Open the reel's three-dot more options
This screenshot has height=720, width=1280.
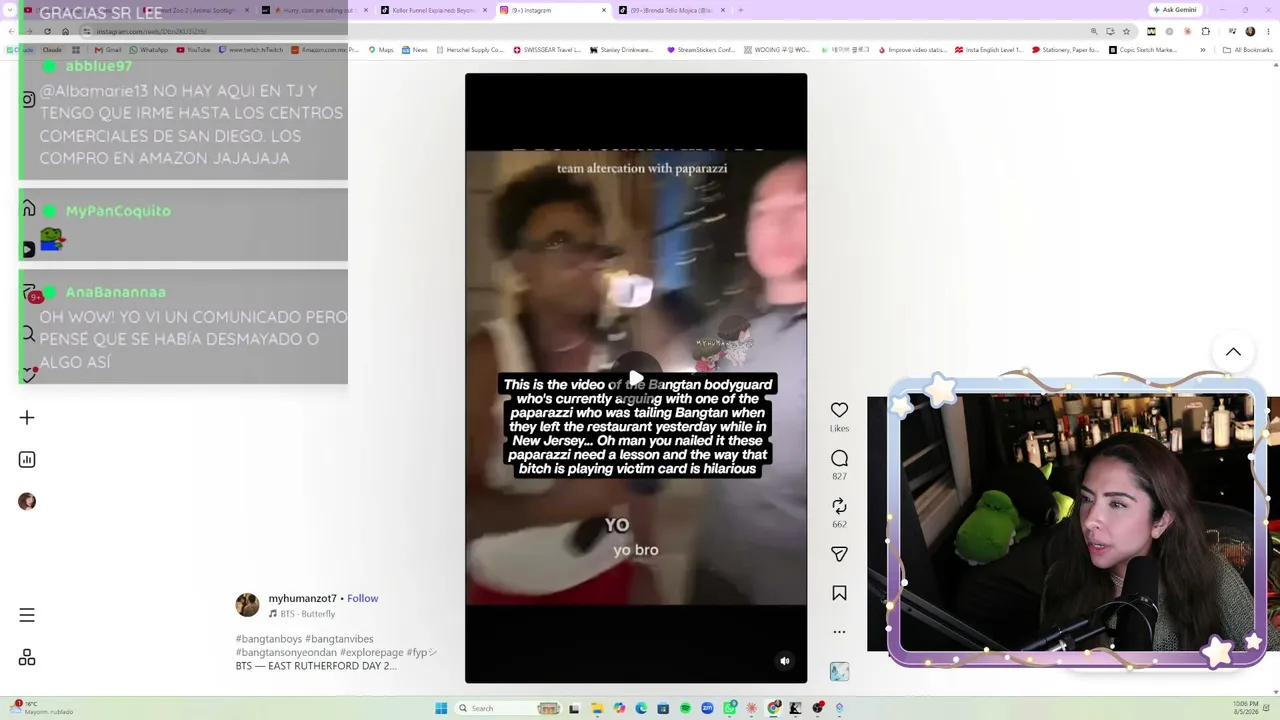(x=839, y=632)
